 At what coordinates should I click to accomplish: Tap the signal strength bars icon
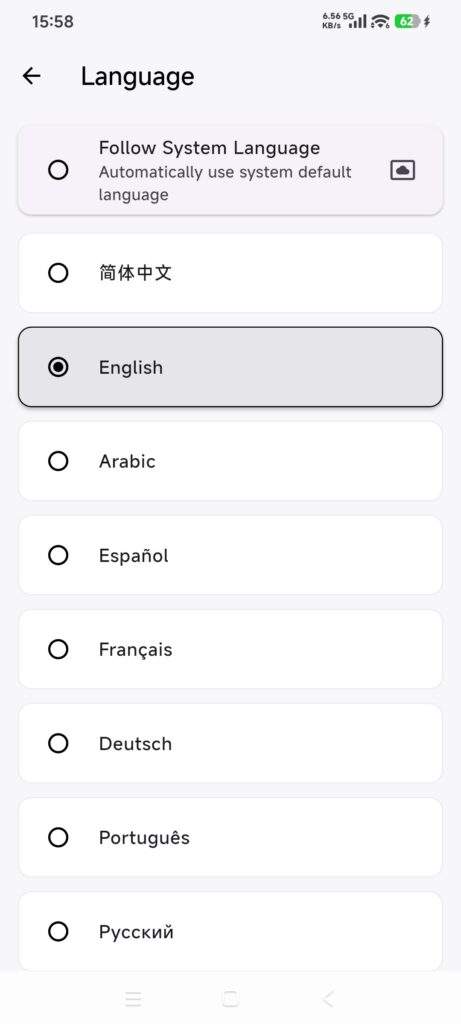358,22
